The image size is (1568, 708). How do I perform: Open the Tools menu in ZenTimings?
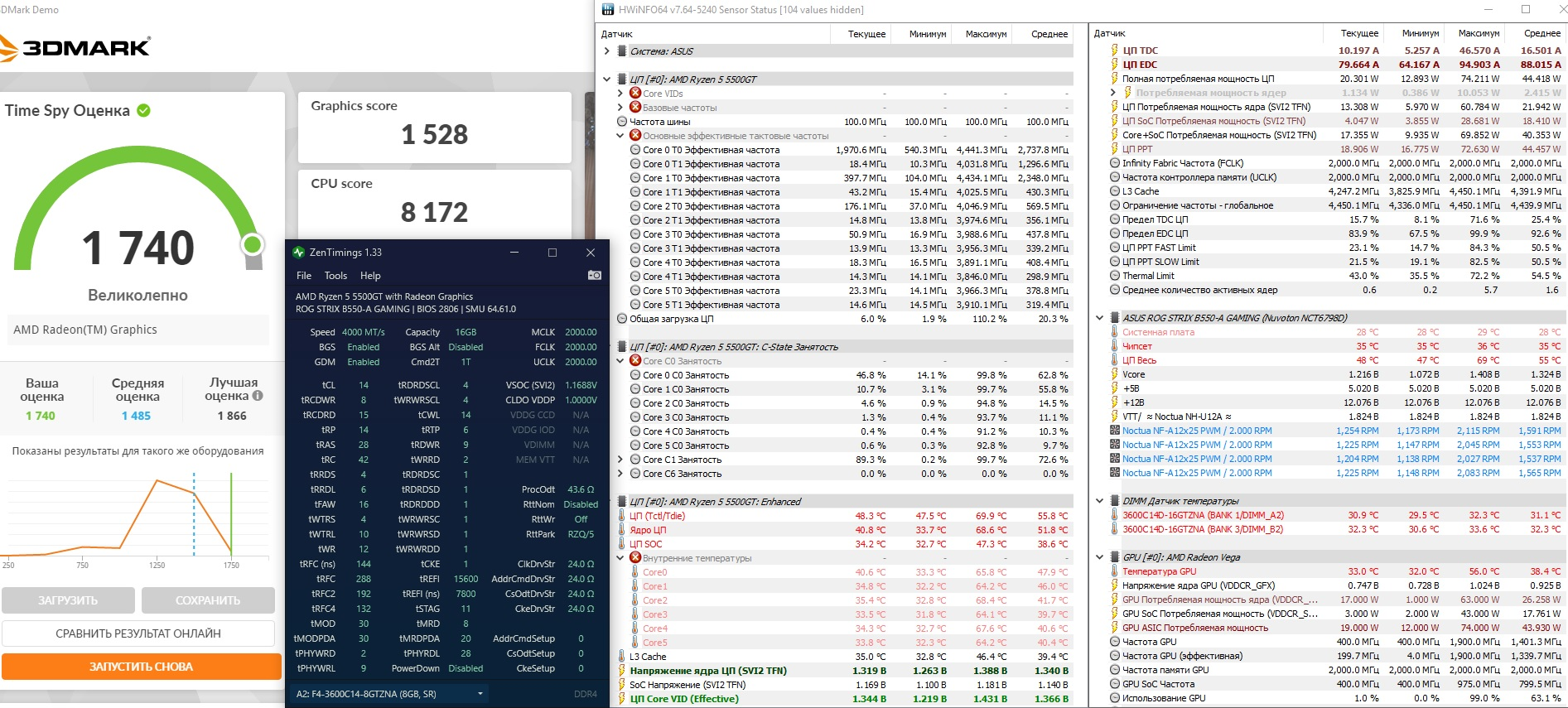coord(335,276)
